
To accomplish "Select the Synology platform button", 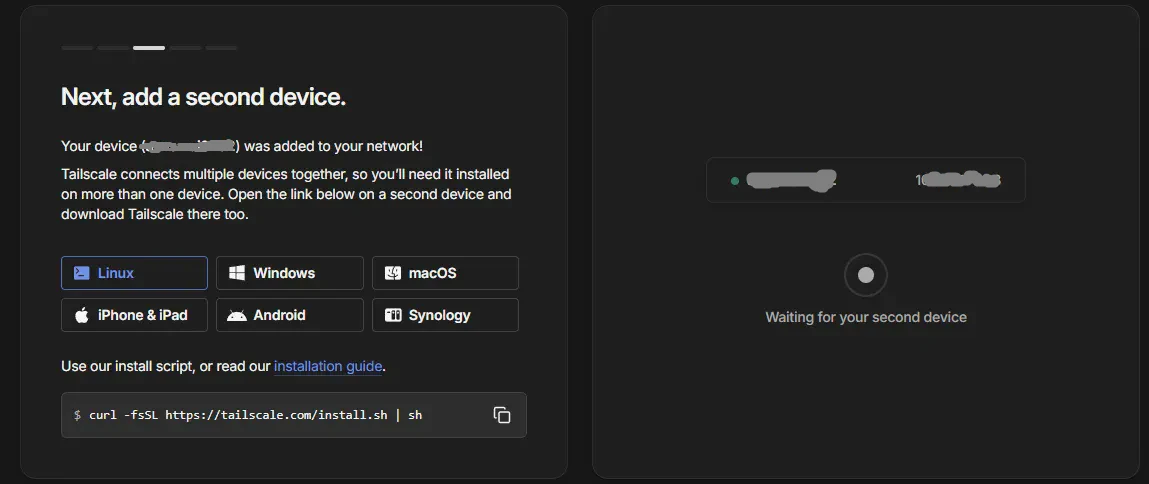I will tap(446, 315).
